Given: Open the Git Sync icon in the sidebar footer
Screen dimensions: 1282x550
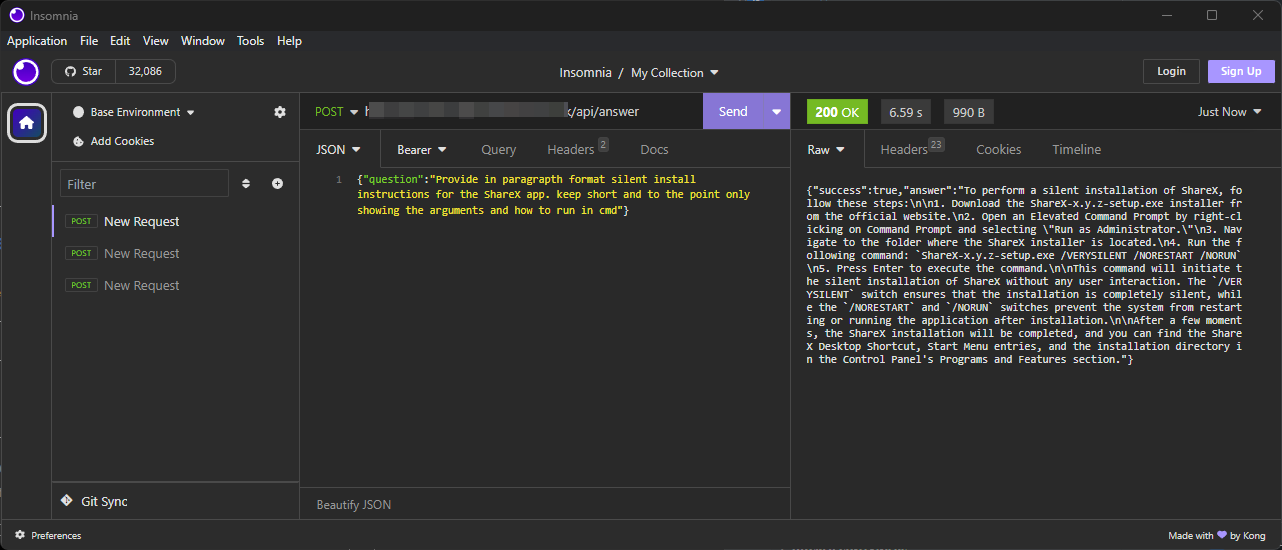Looking at the screenshot, I should [66, 501].
